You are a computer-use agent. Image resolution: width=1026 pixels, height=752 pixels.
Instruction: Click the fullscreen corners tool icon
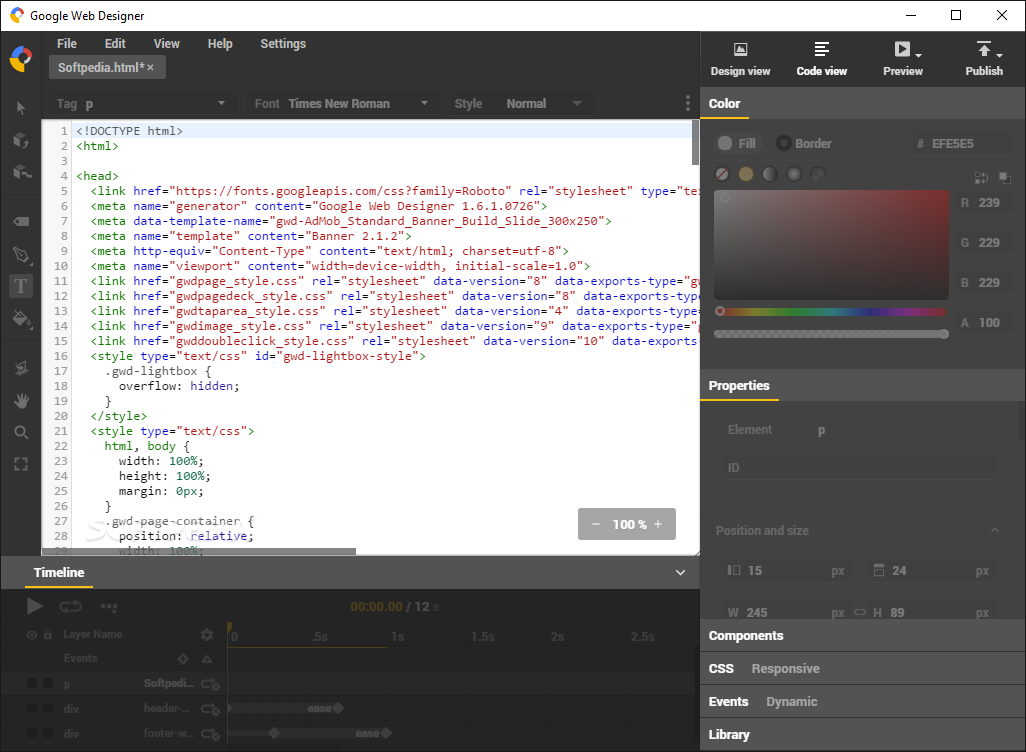21,464
